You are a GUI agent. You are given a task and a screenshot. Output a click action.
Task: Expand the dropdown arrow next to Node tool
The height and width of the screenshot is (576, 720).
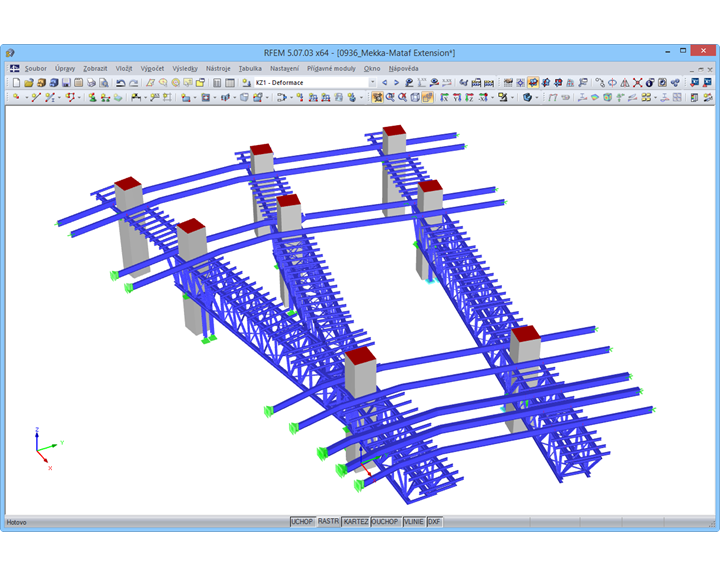click(x=26, y=97)
